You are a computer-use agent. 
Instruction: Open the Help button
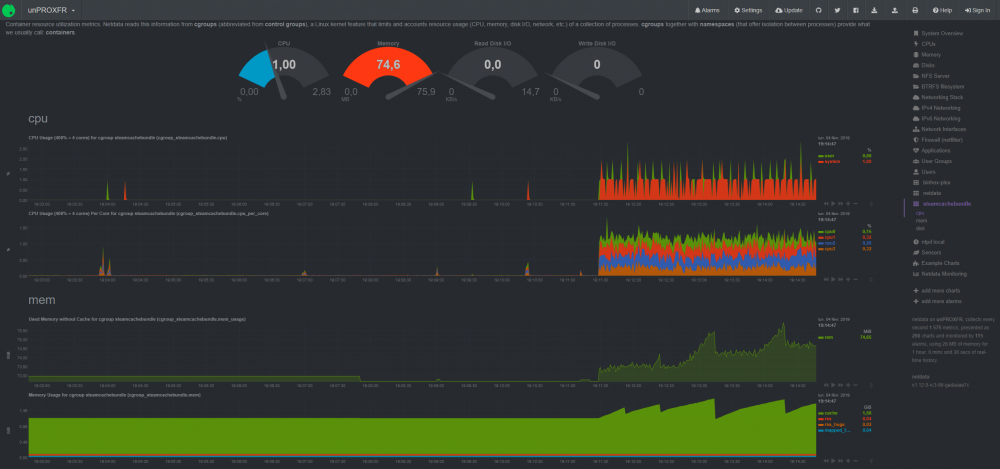point(942,10)
